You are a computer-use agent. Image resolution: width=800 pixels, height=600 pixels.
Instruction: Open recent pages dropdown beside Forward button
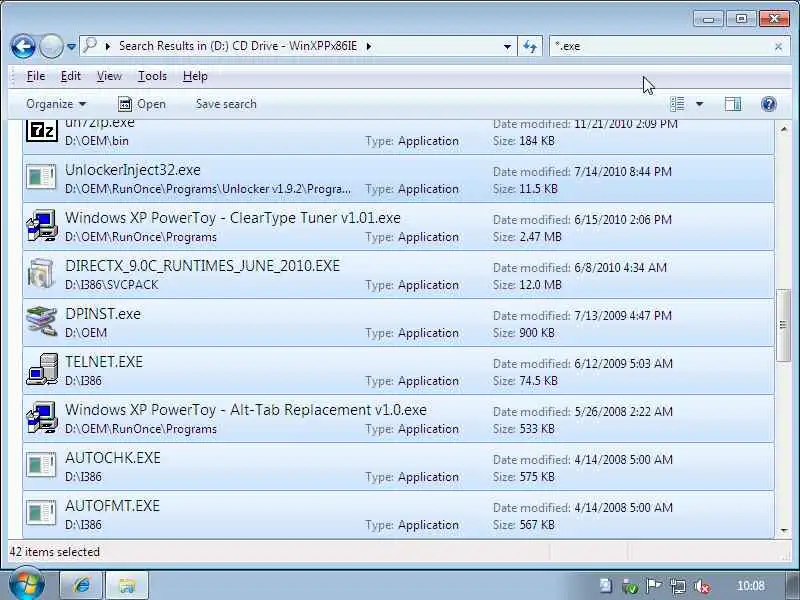tap(71, 47)
